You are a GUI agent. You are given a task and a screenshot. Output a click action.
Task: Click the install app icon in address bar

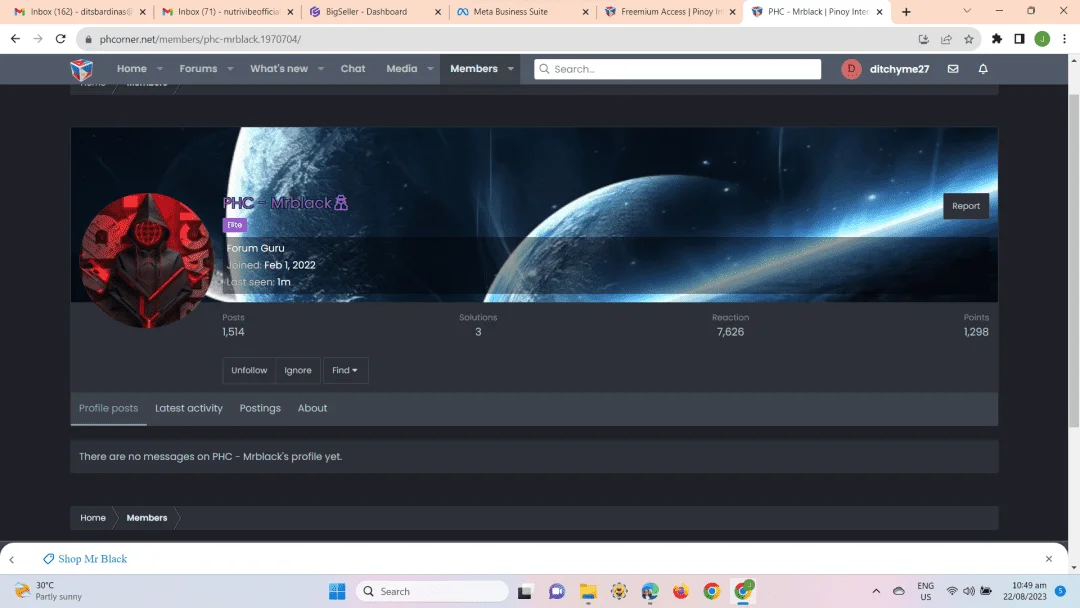click(x=924, y=39)
